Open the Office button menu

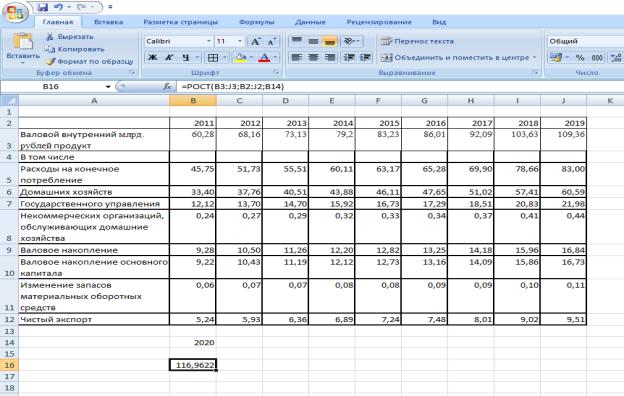(15, 12)
